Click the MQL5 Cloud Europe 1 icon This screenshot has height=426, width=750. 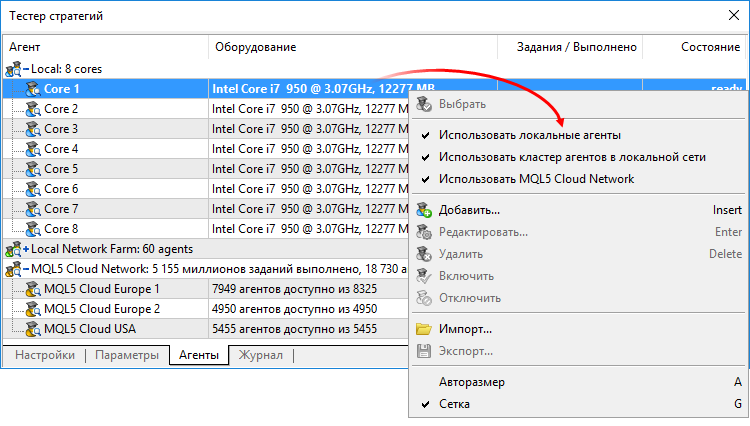point(33,289)
